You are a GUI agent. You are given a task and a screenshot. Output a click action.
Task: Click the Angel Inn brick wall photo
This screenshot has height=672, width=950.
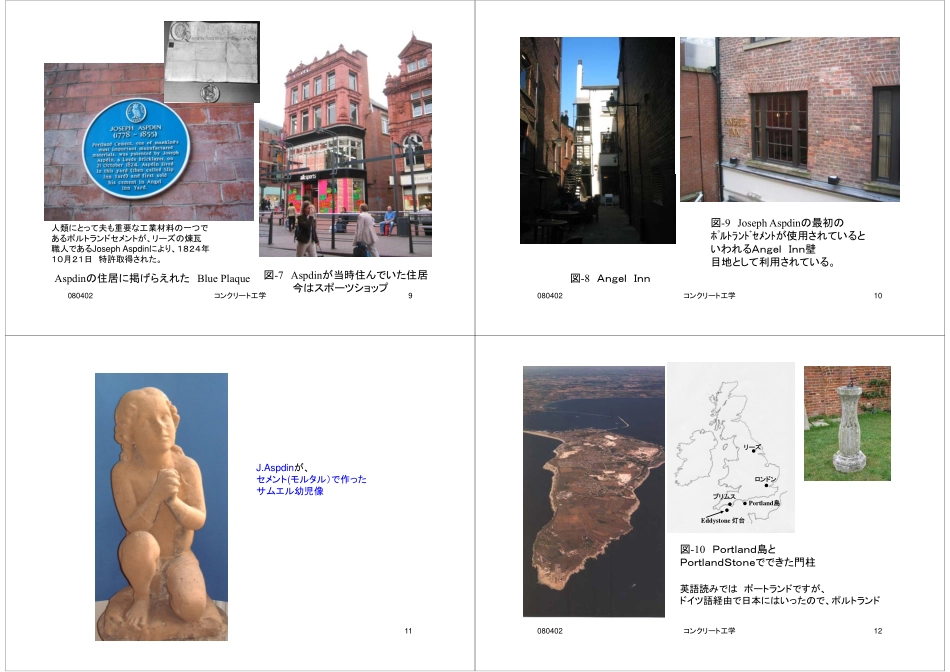pos(789,119)
